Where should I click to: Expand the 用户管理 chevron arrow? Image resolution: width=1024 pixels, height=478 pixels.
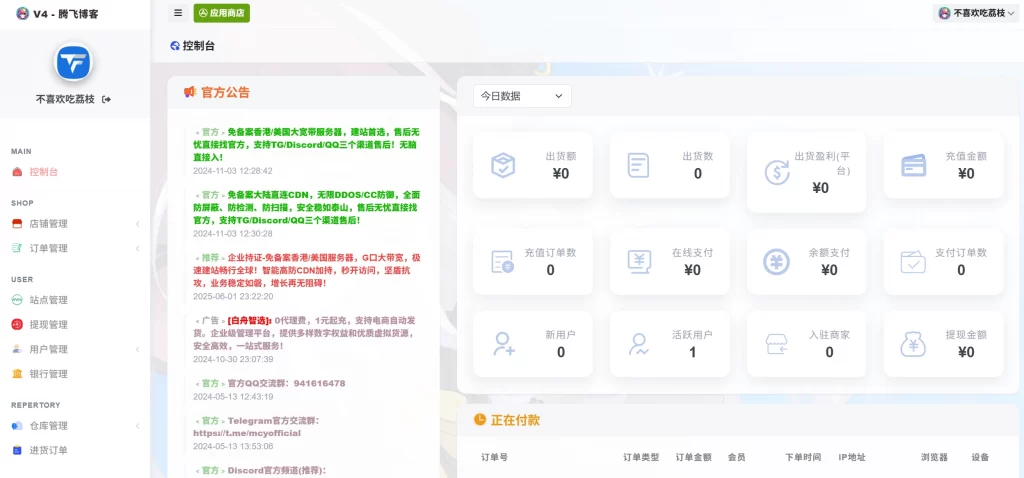pos(138,350)
